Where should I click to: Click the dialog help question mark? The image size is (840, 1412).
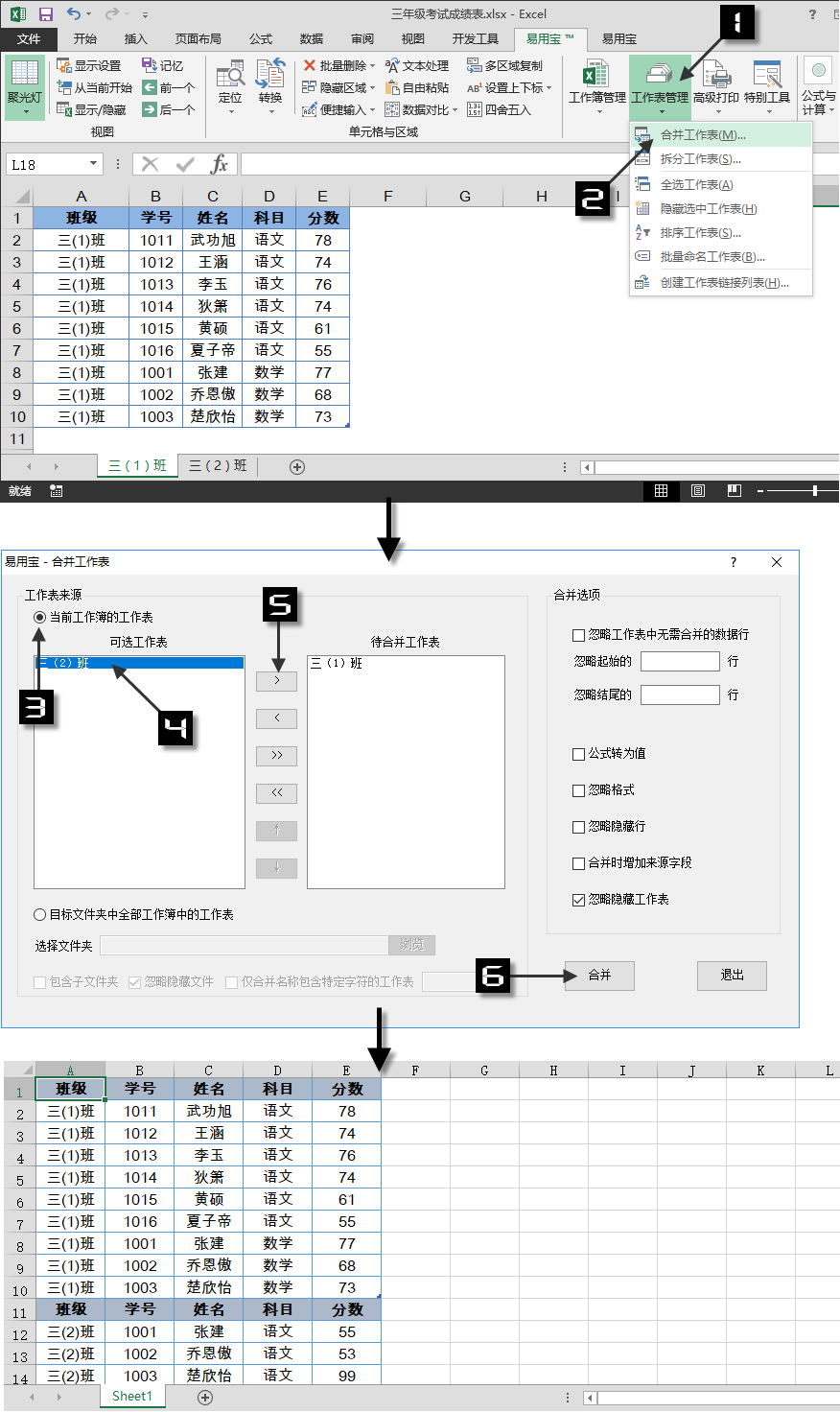[734, 562]
